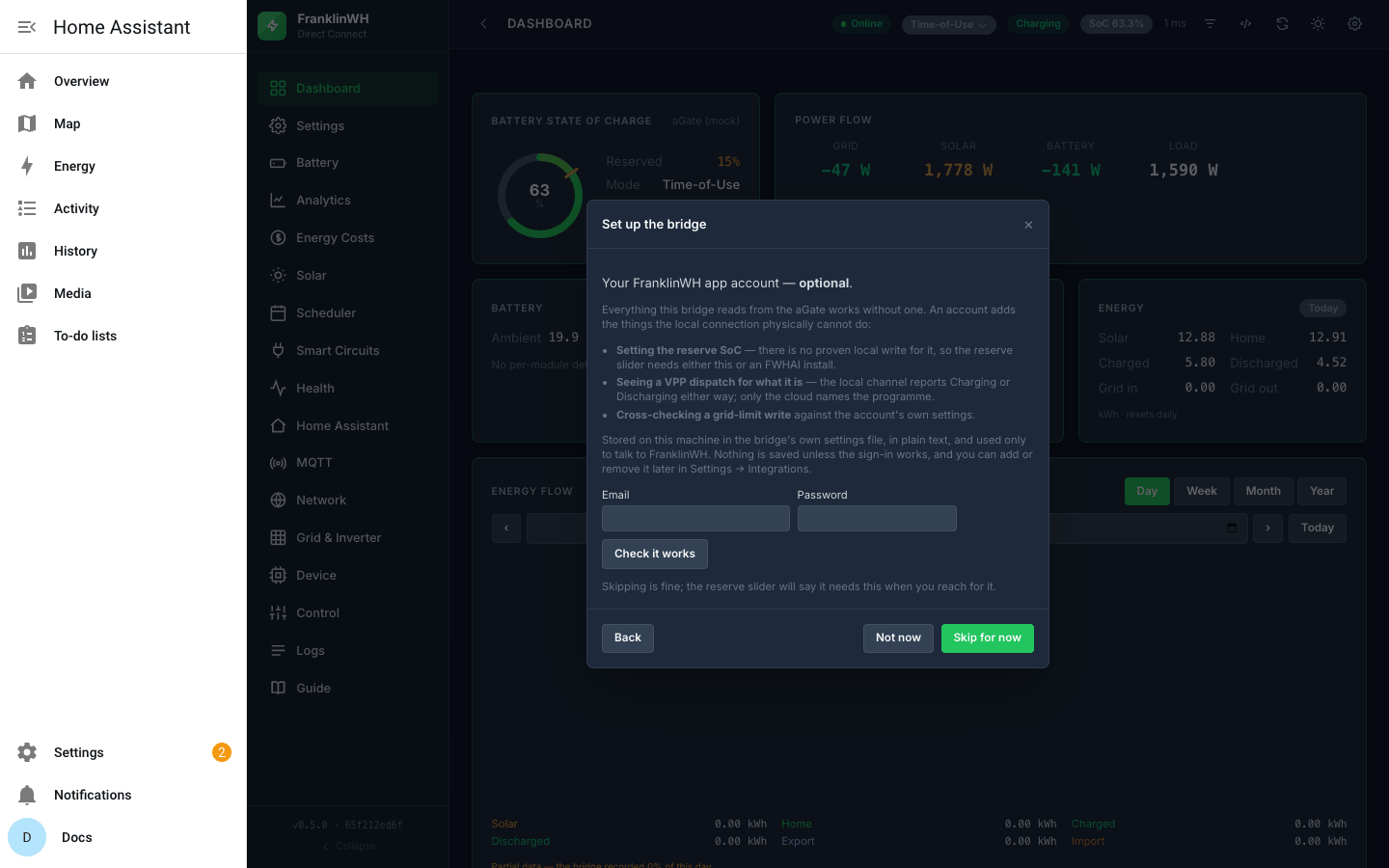The width and height of the screenshot is (1389, 868).
Task: Open Smart Circuits in FranklinWH menu
Action: click(347, 351)
